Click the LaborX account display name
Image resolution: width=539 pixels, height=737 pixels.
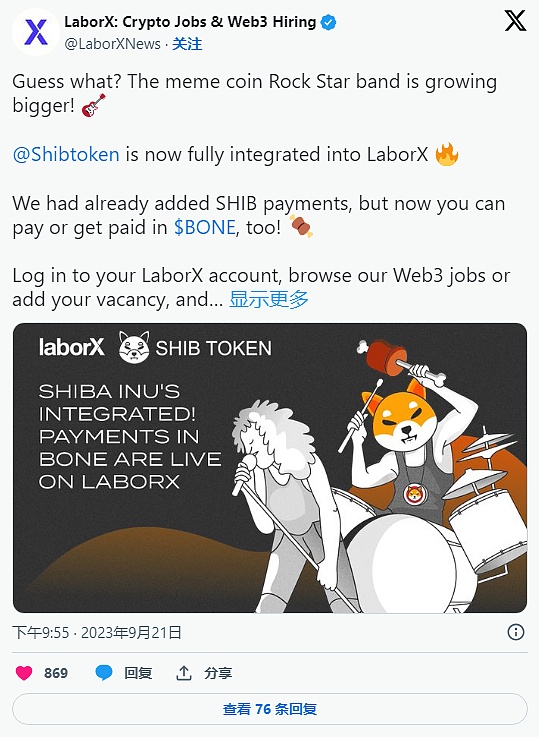(x=190, y=22)
